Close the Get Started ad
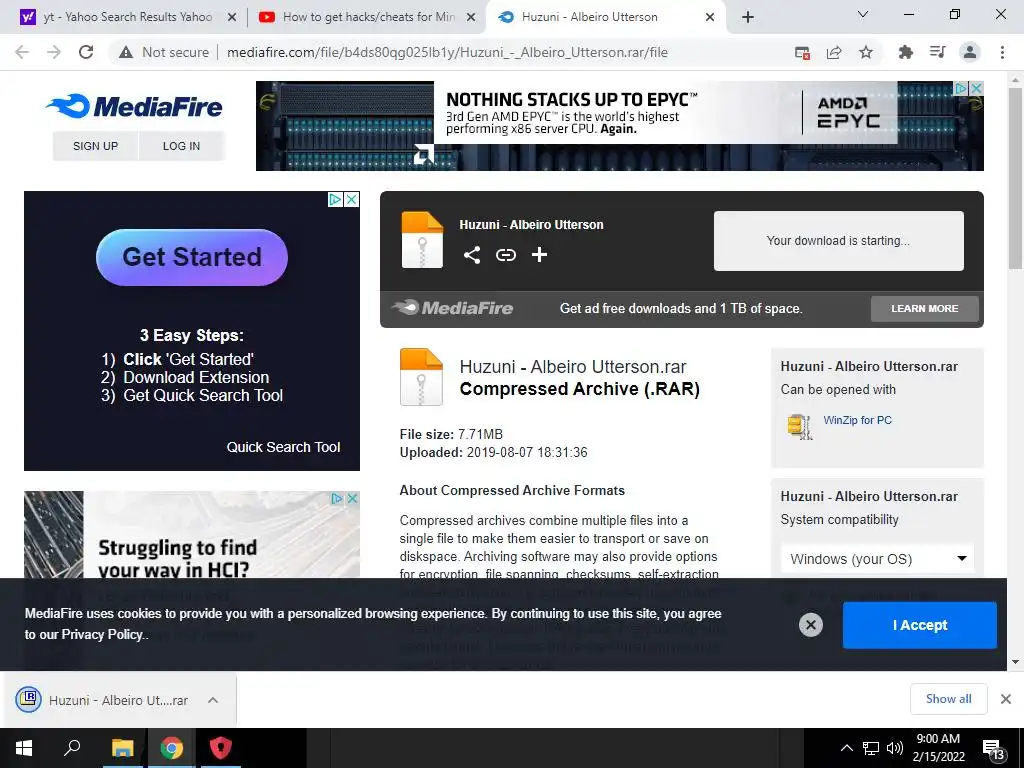The image size is (1024, 768). pos(351,199)
